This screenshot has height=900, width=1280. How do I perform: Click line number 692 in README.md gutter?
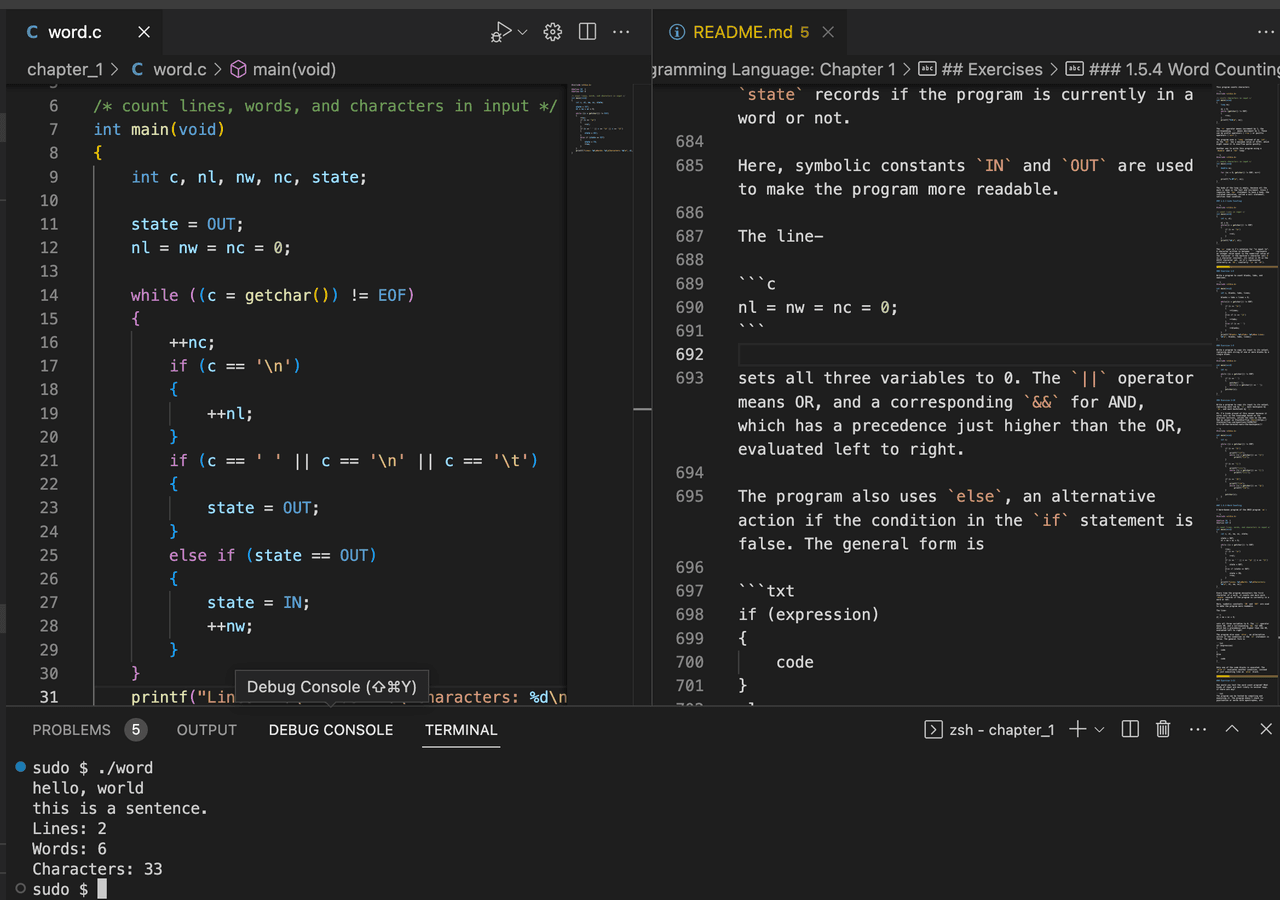coord(690,354)
